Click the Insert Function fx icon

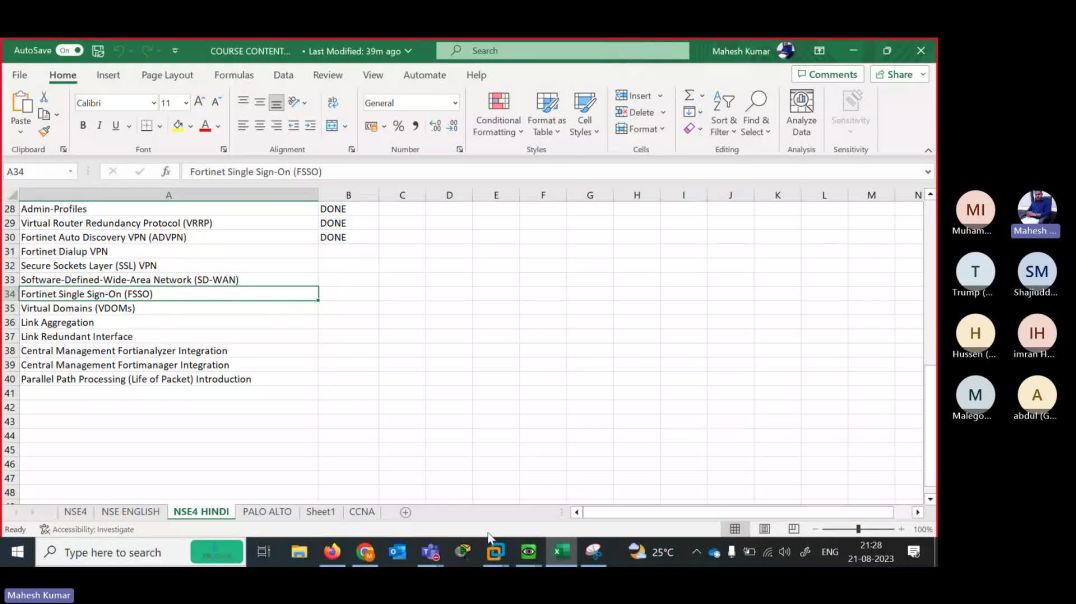coord(166,172)
